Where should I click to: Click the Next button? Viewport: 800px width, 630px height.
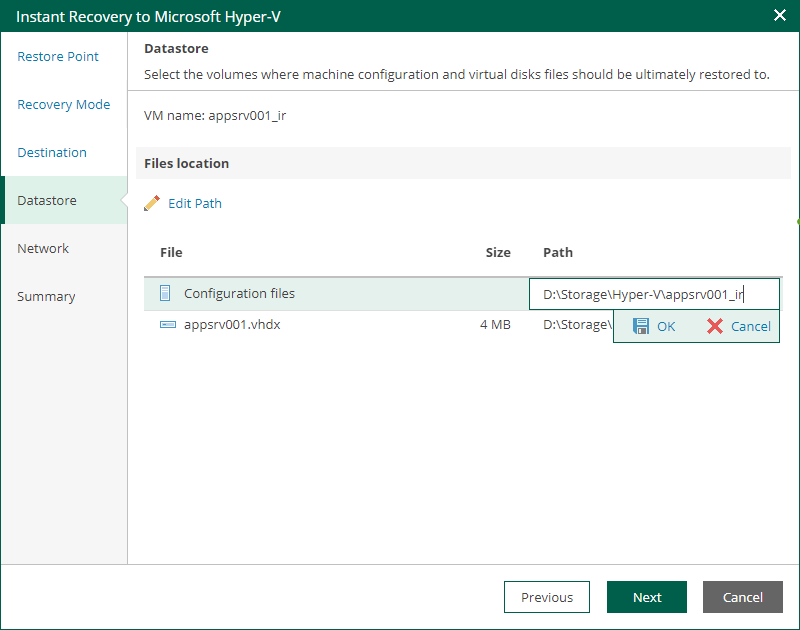646,597
